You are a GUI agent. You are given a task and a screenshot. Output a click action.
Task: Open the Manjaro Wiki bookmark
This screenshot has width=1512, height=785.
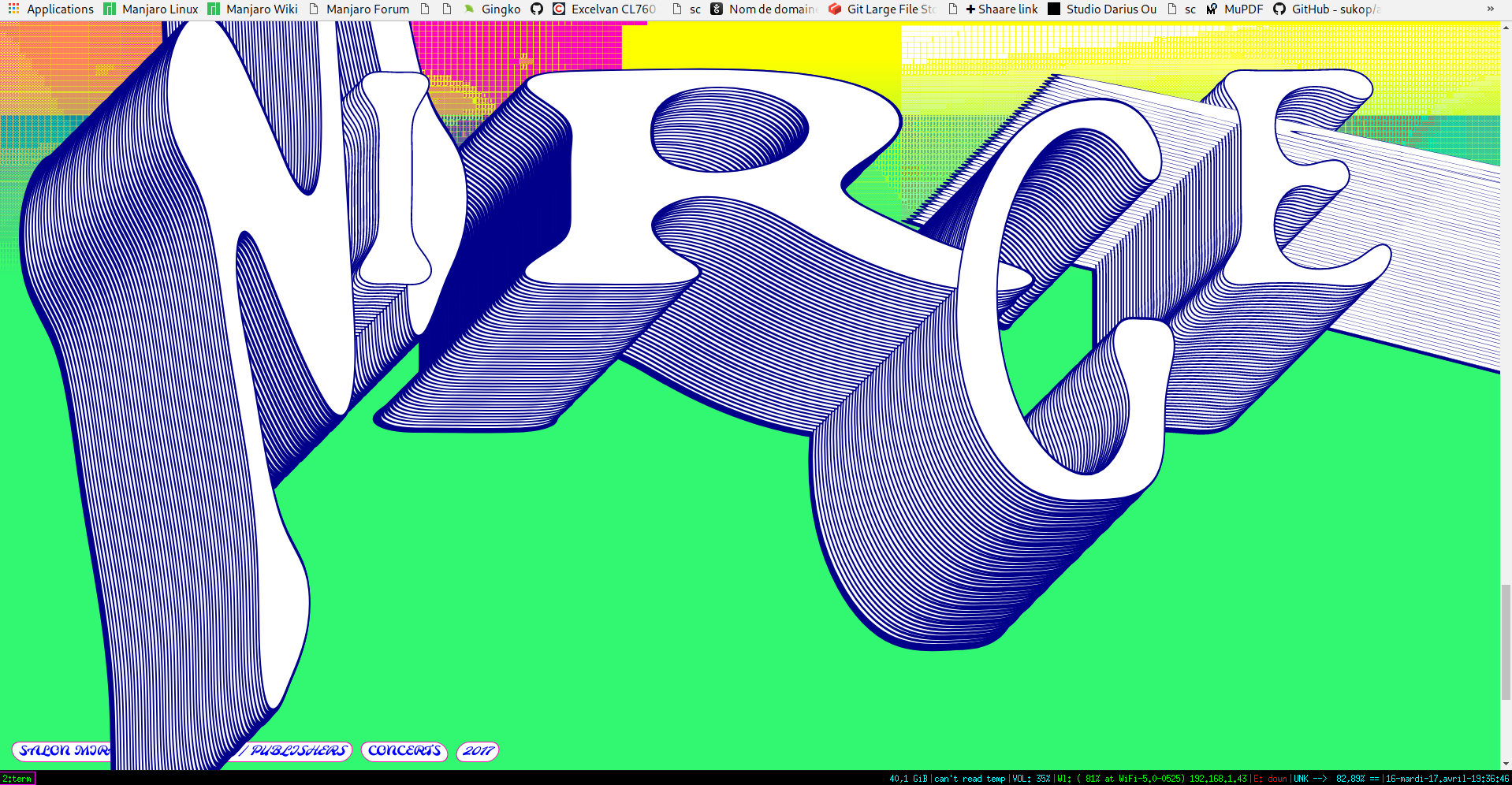(x=252, y=9)
